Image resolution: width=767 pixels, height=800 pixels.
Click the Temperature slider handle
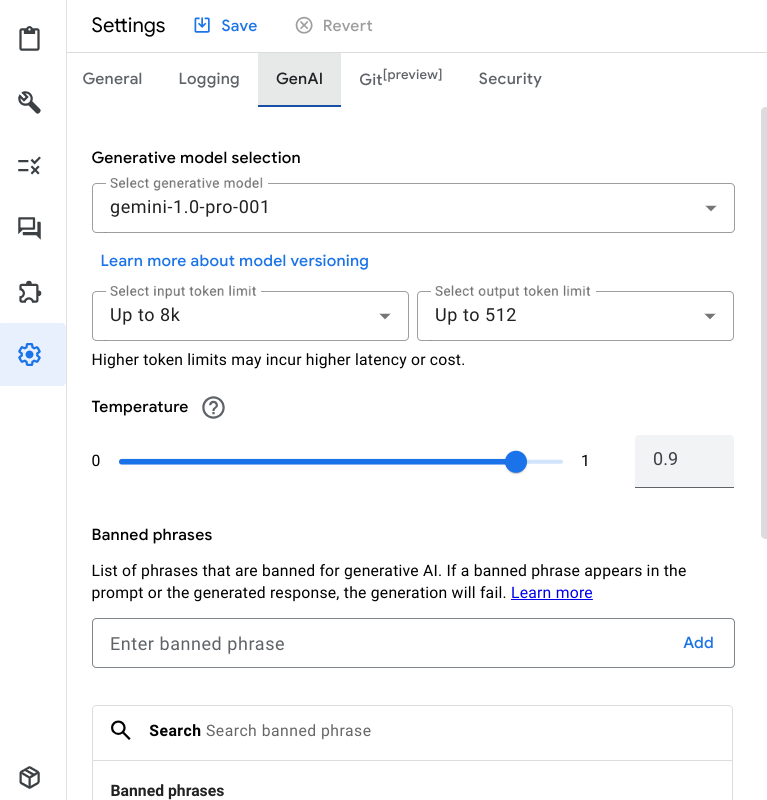pyautogui.click(x=516, y=461)
